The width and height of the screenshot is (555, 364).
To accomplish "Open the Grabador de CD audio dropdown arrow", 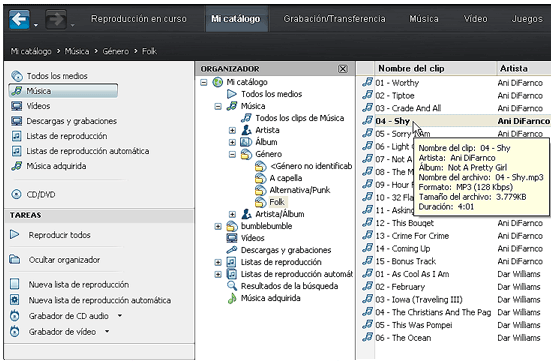I will pos(120,315).
